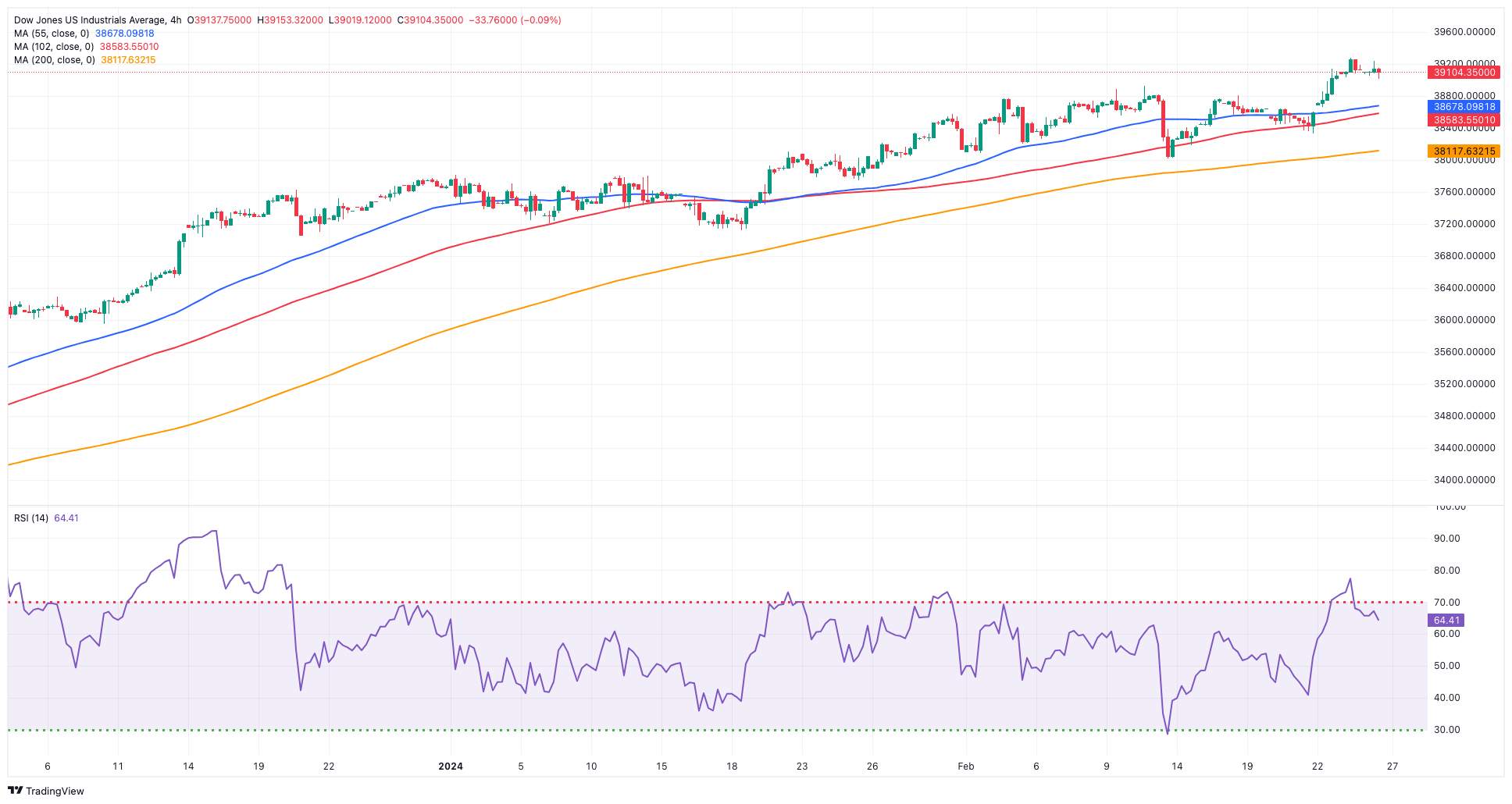This screenshot has width=1512, height=804.
Task: Click the red current price tag 39104.35000
Action: click(x=1464, y=73)
